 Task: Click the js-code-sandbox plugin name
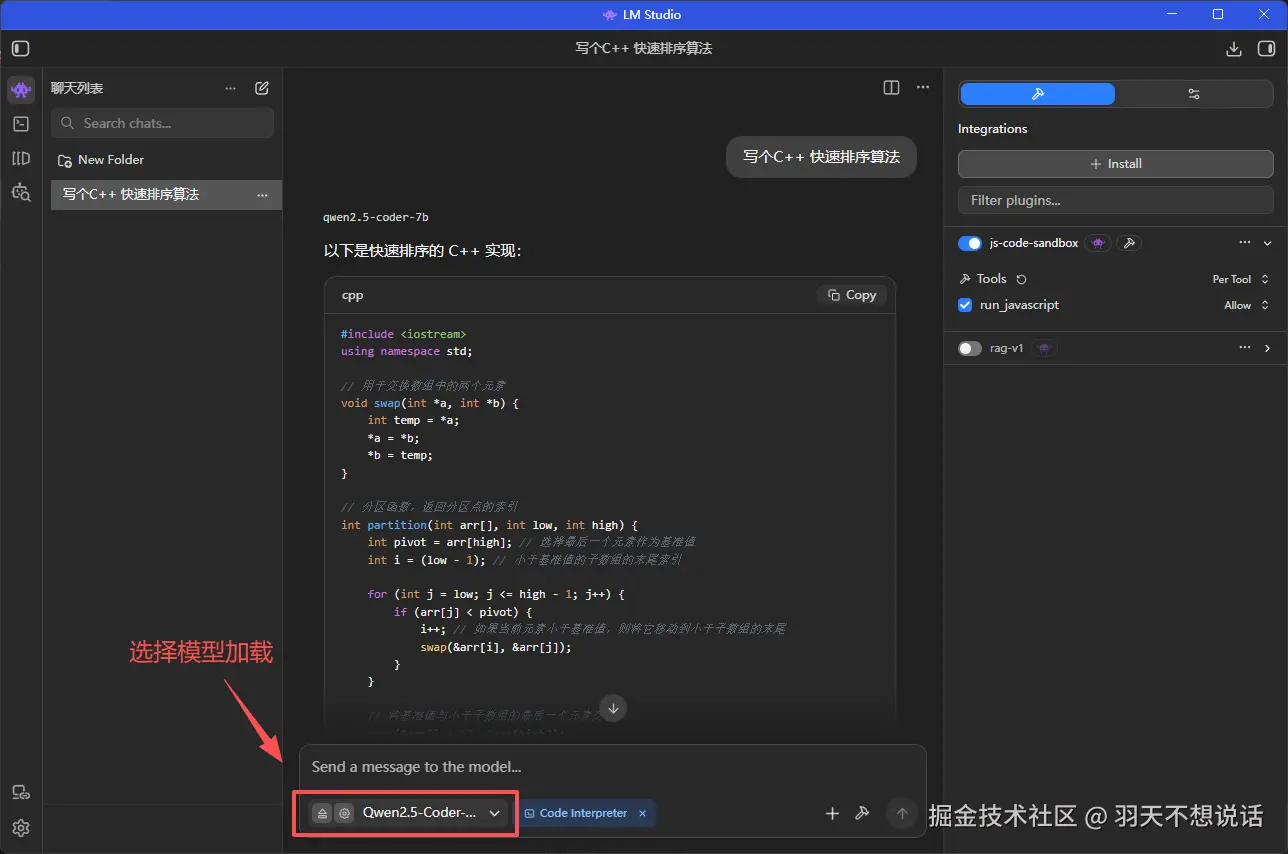[x=1034, y=243]
